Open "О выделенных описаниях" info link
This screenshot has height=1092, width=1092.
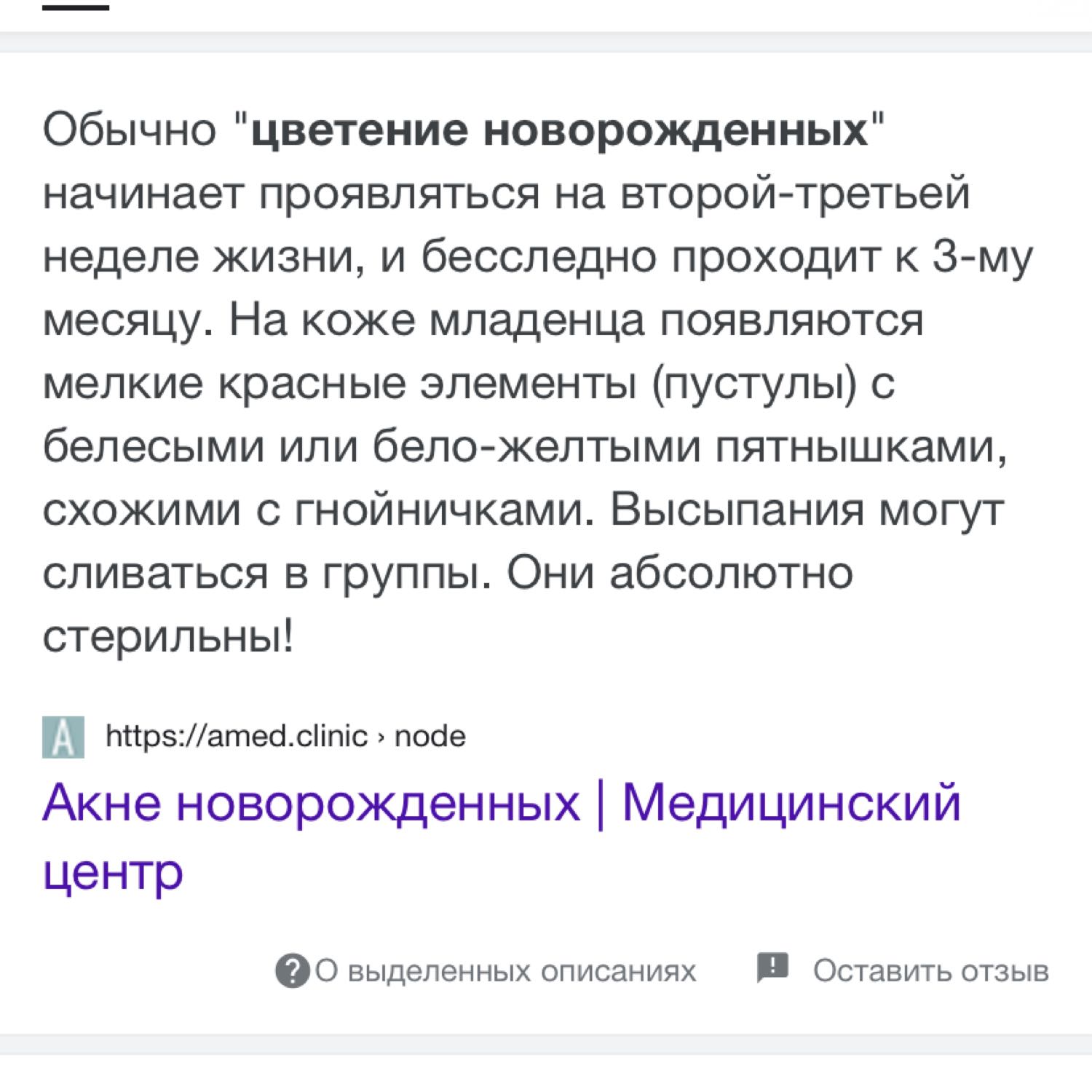pyautogui.click(x=505, y=971)
